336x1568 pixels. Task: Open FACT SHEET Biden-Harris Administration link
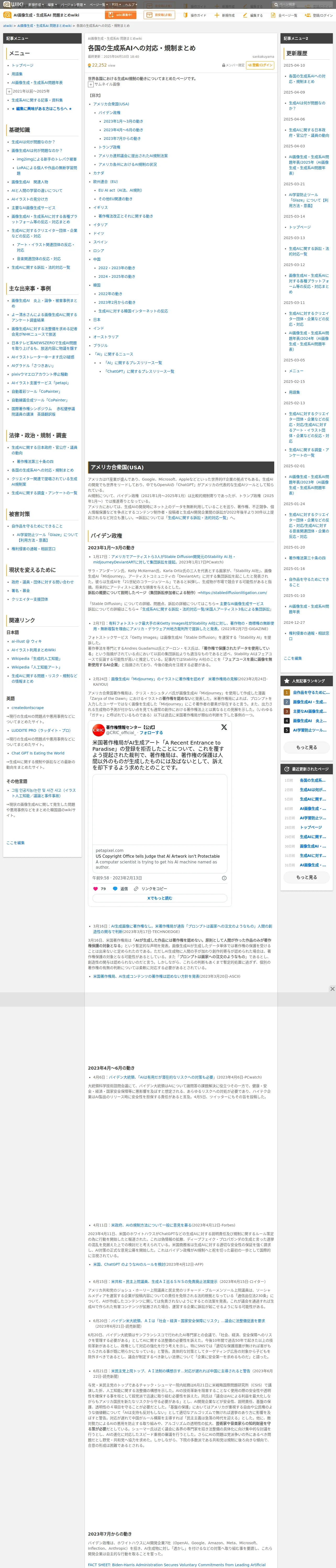pyautogui.click(x=177, y=1560)
